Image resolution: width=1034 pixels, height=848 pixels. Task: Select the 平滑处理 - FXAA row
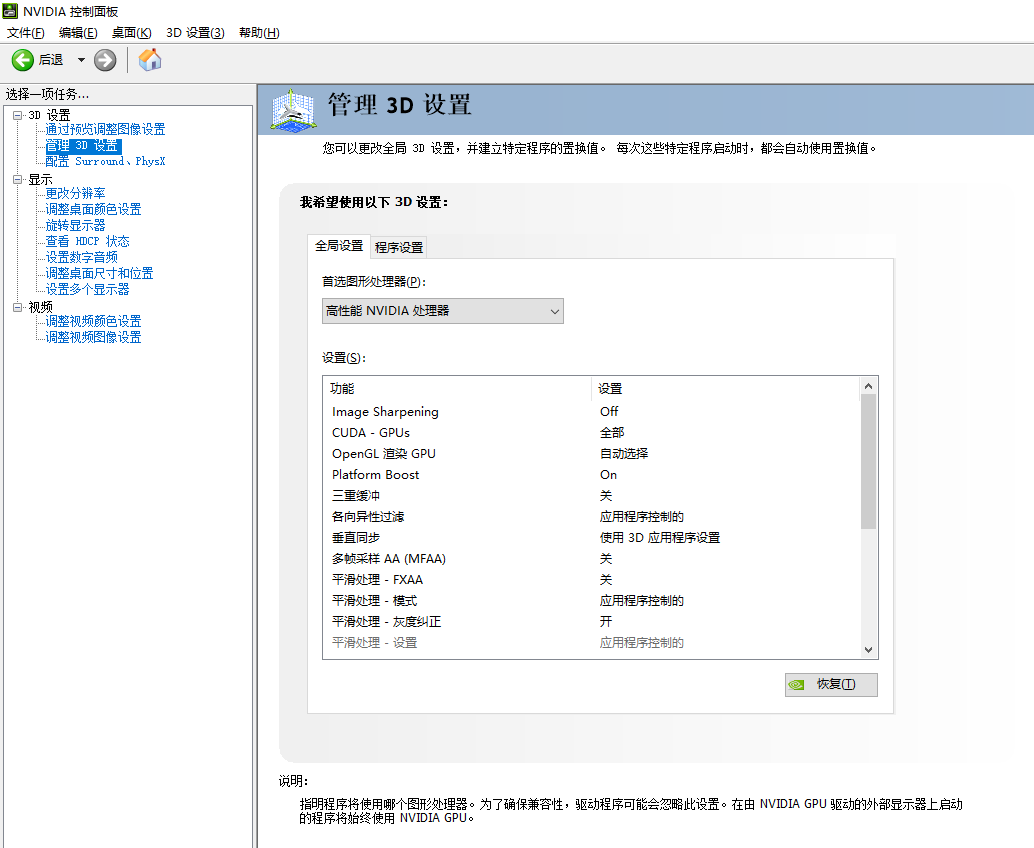[592, 580]
